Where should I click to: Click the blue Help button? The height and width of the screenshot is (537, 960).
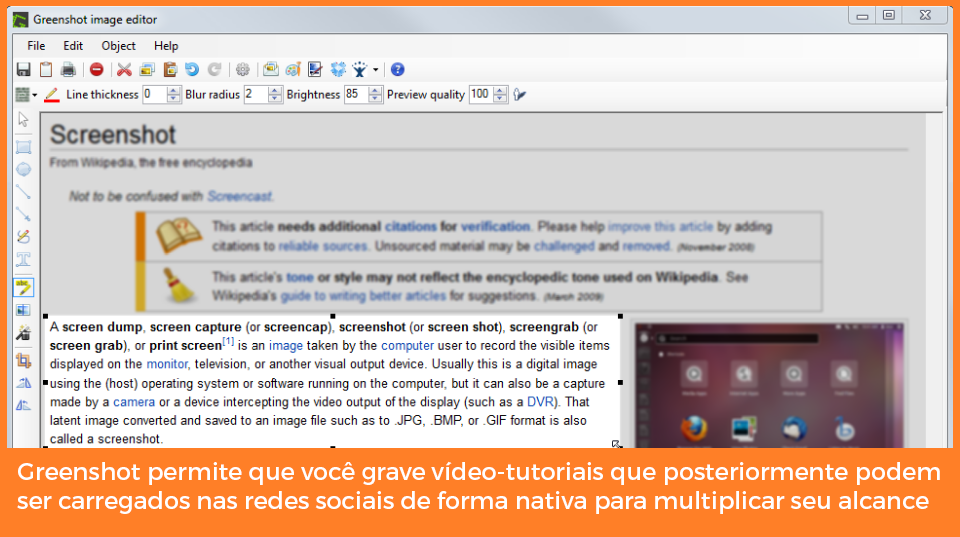[397, 70]
